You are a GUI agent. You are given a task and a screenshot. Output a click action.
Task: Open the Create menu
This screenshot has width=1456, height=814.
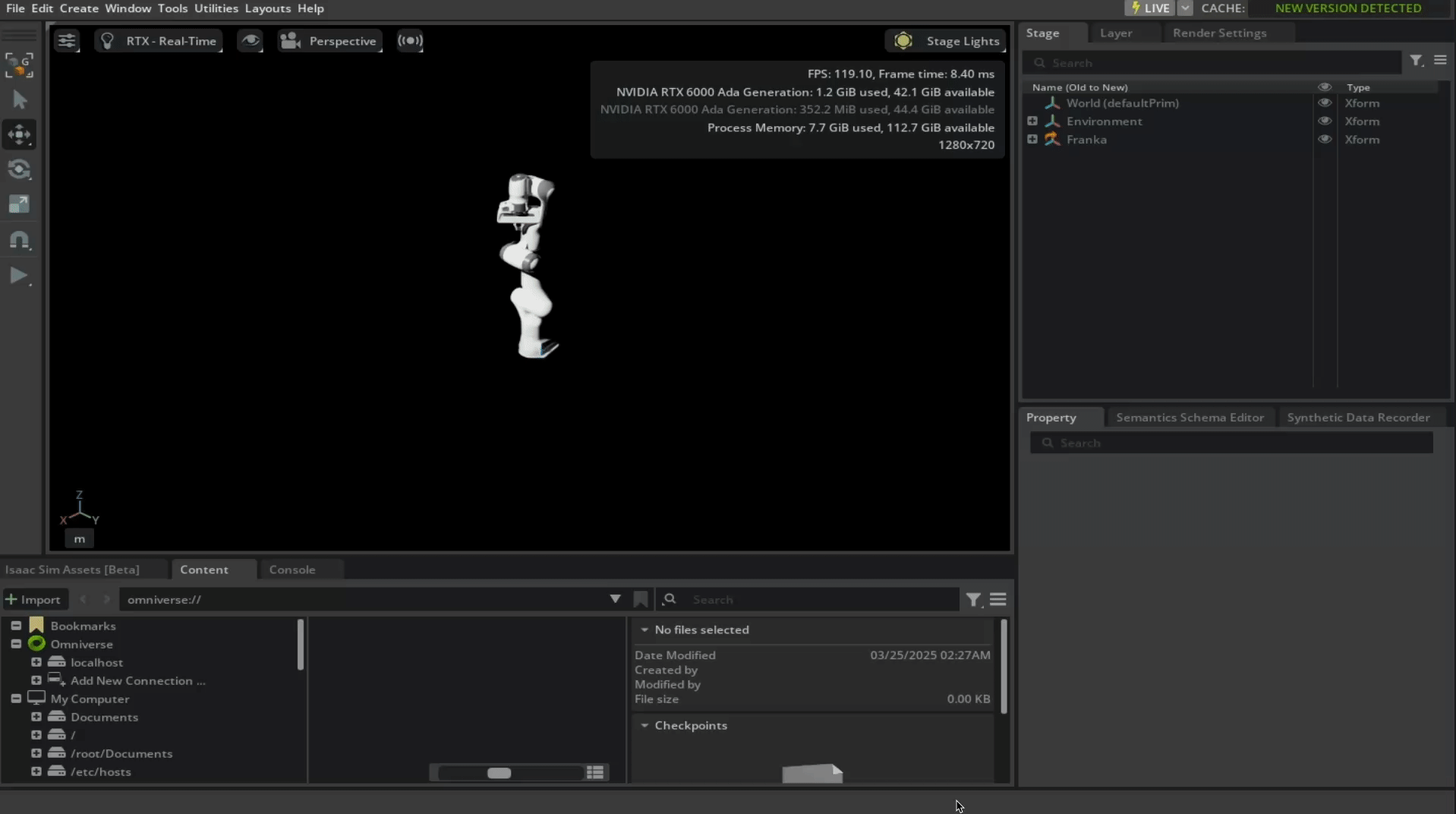tap(79, 8)
